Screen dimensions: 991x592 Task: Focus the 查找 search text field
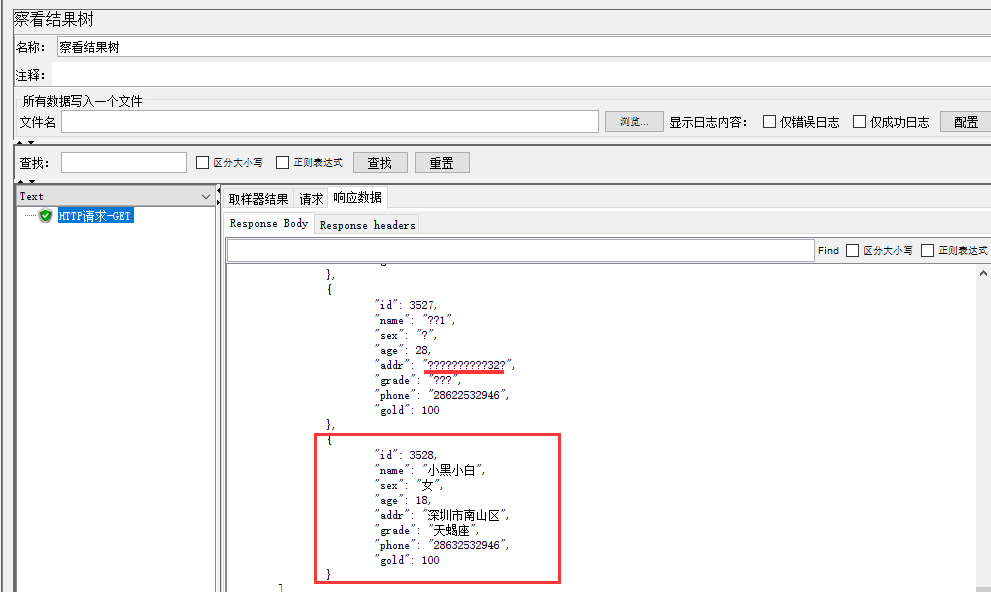pos(124,162)
